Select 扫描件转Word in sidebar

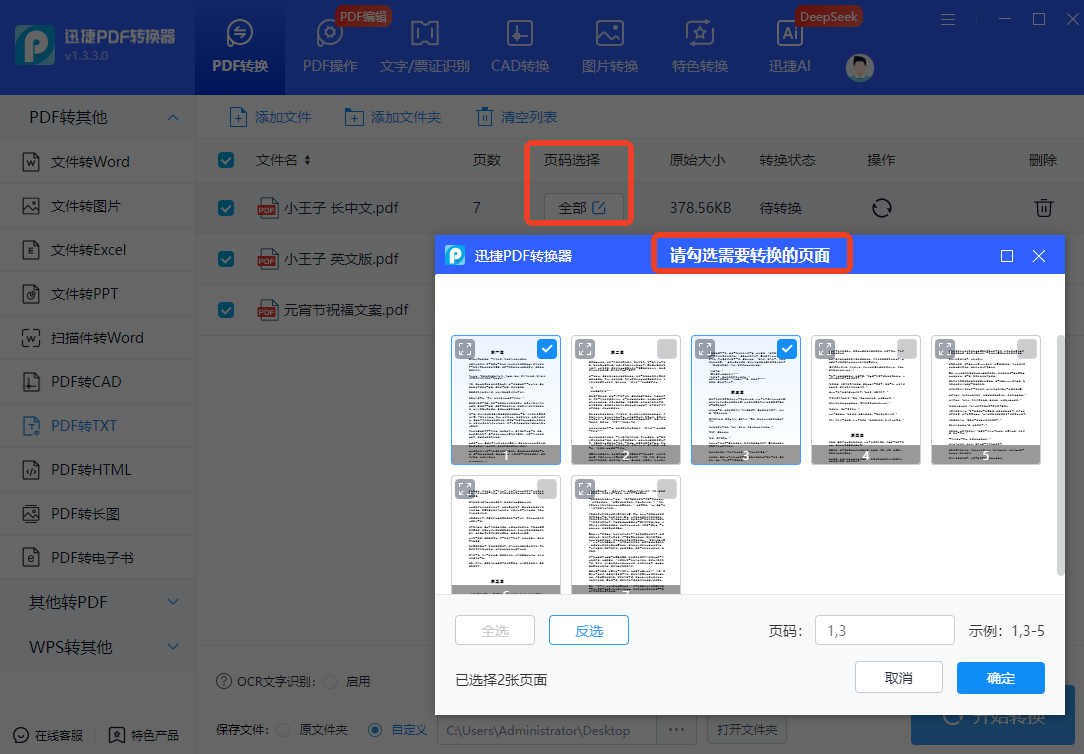97,338
